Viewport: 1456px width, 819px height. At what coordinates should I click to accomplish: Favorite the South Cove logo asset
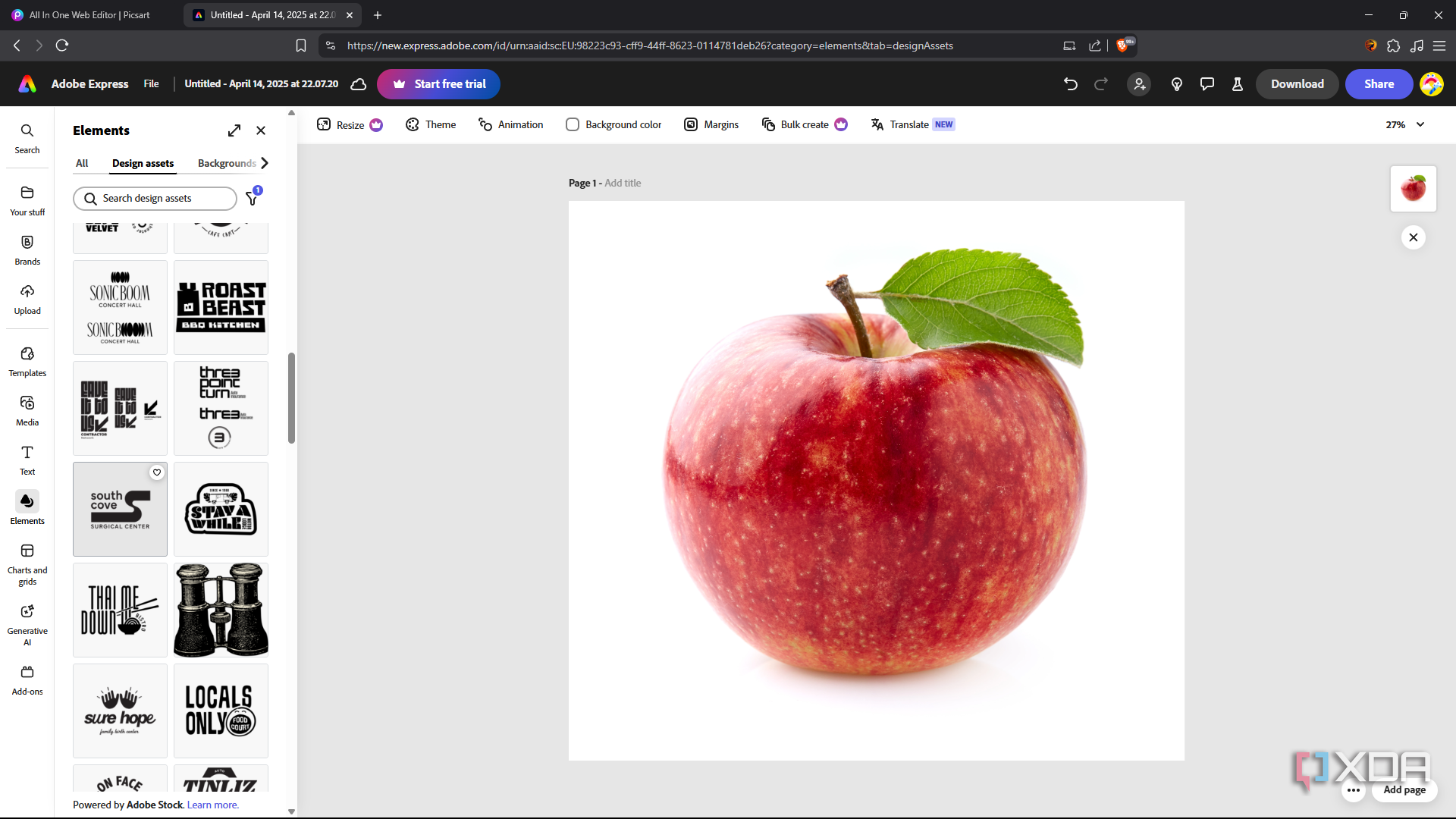pos(157,472)
